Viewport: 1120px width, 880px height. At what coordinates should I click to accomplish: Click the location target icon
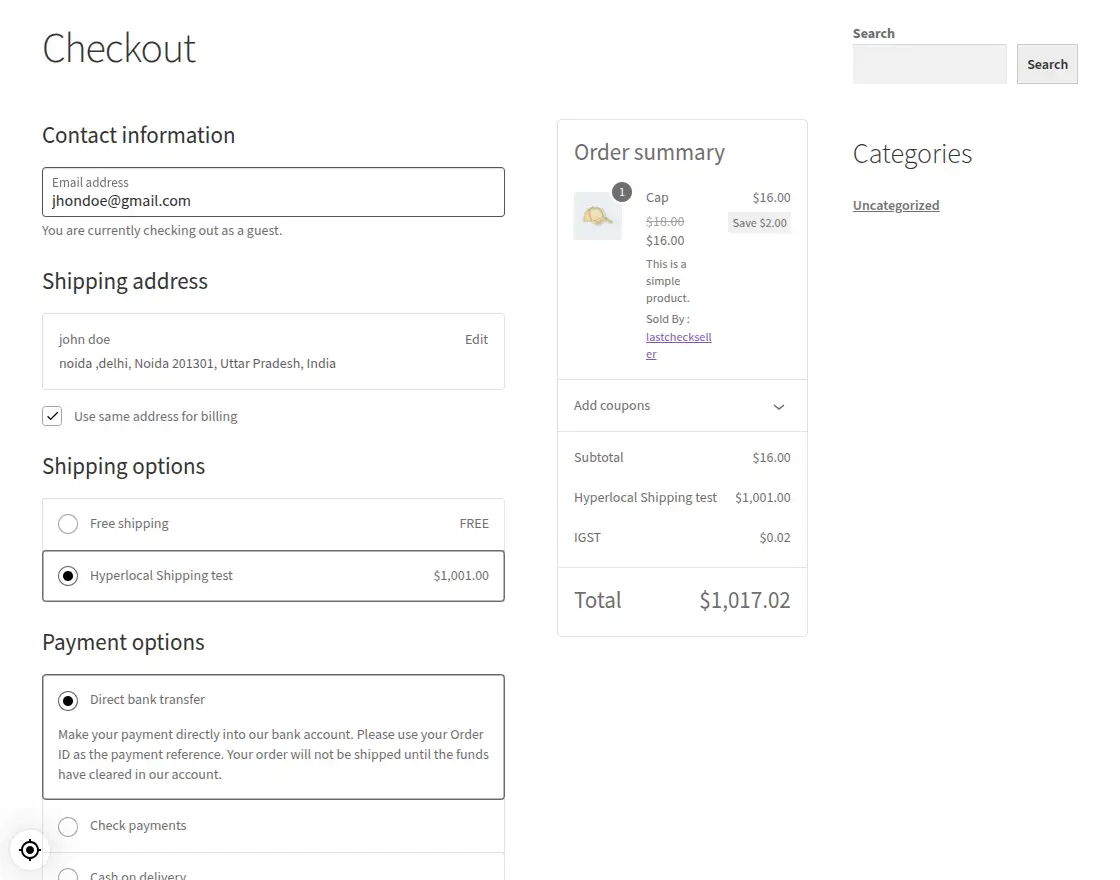tap(30, 850)
